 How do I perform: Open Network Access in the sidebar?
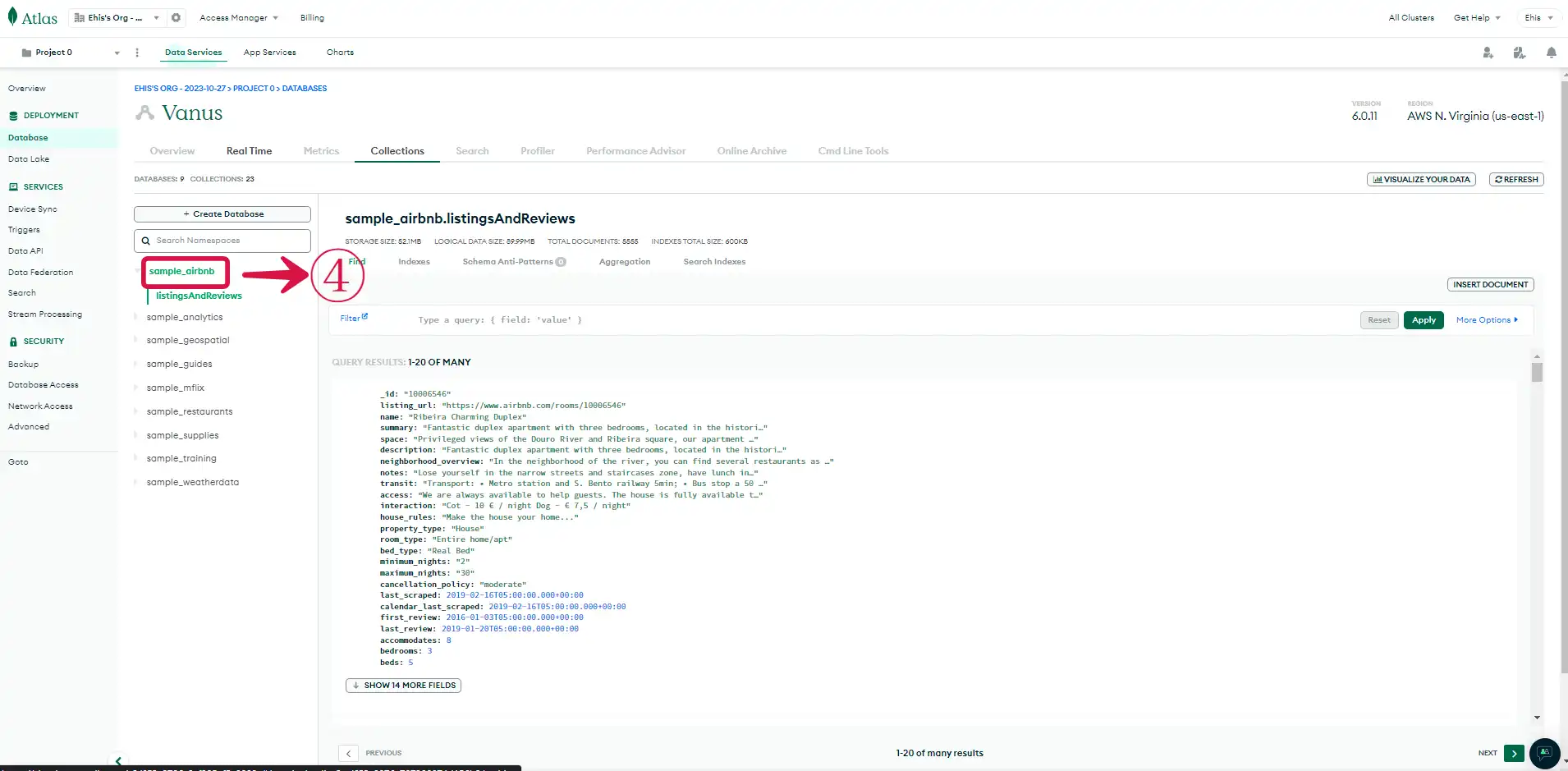pos(40,406)
